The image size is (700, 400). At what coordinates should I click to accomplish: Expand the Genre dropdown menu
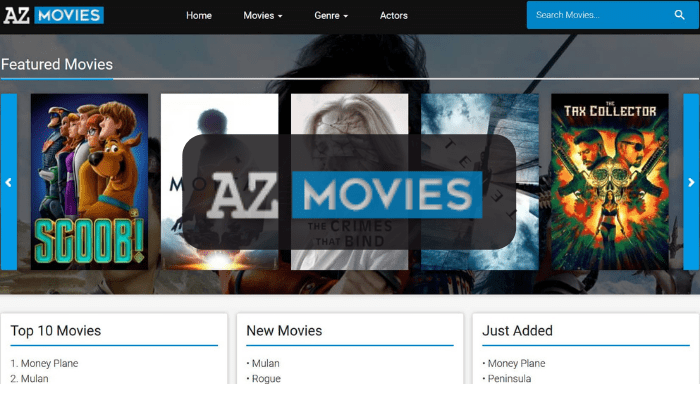[331, 16]
